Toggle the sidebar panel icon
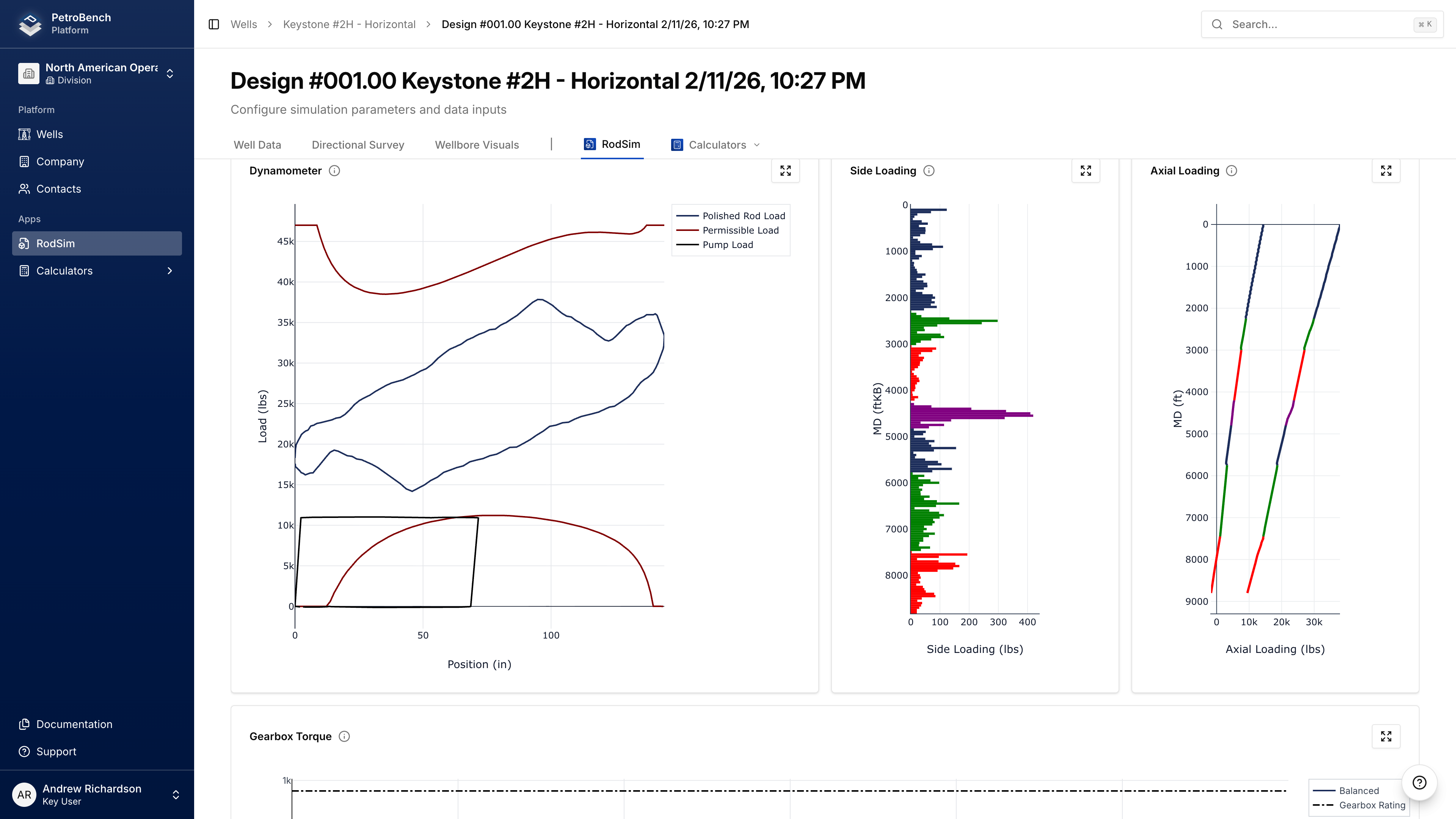The height and width of the screenshot is (819, 1456). pyautogui.click(x=213, y=24)
